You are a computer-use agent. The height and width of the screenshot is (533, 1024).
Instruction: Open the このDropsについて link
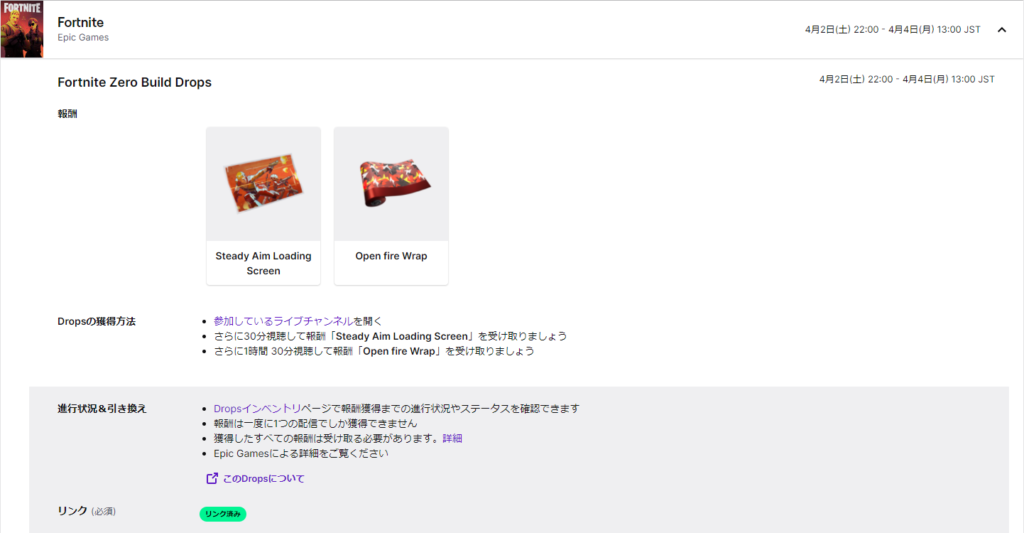click(x=264, y=479)
